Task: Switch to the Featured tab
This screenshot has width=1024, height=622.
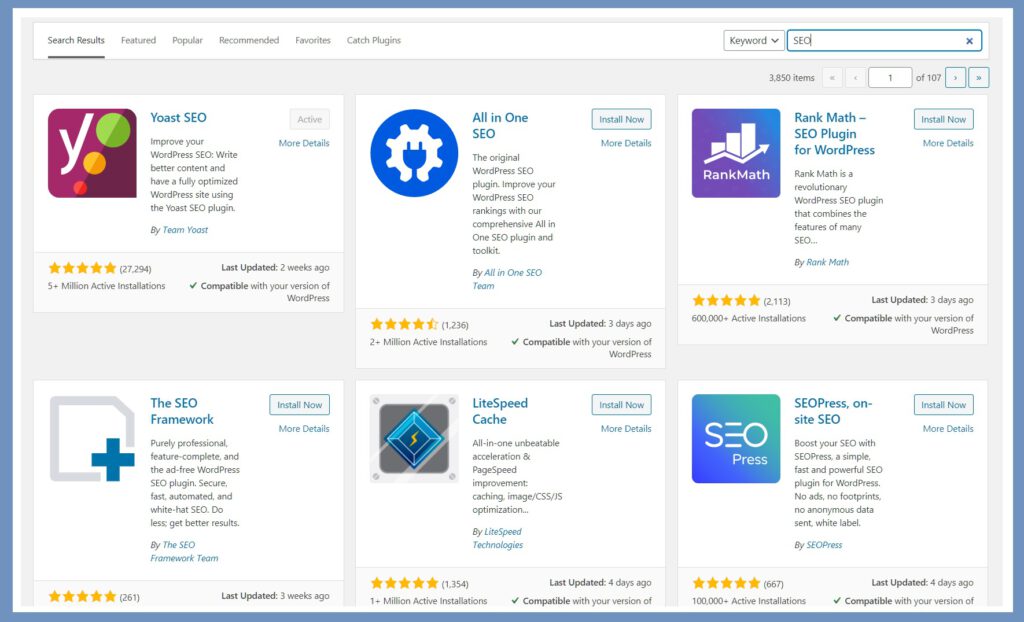Action: click(138, 40)
